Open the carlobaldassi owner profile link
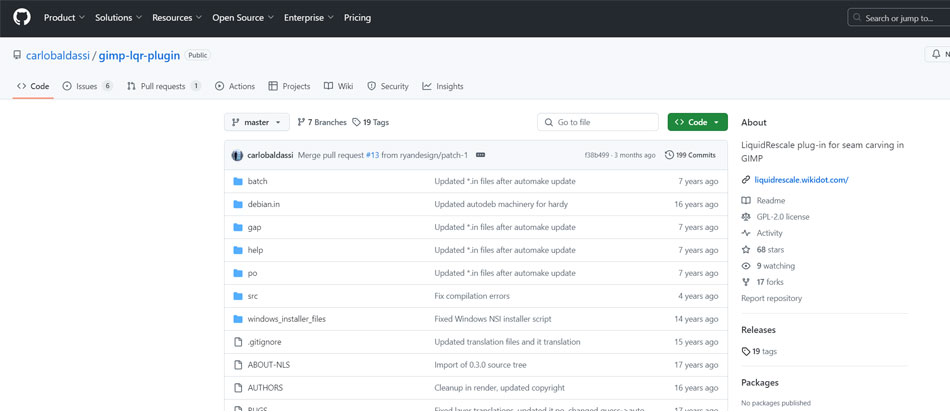This screenshot has height=412, width=950. (x=58, y=55)
